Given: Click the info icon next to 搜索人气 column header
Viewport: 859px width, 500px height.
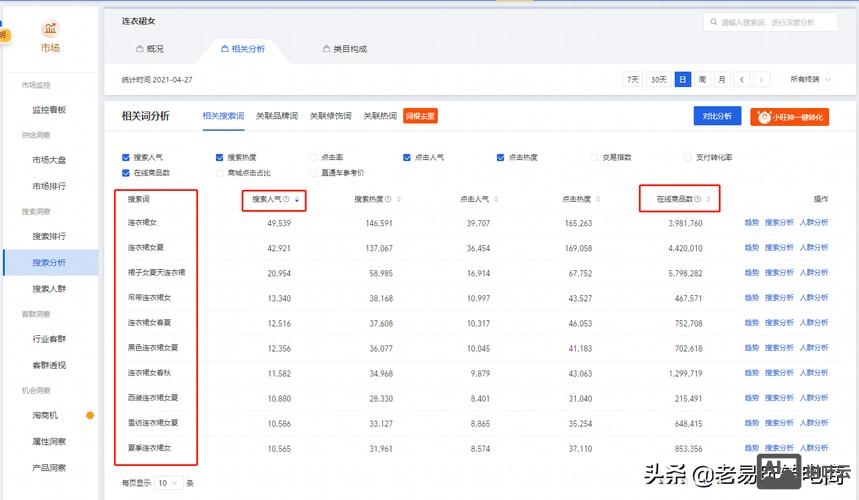Looking at the screenshot, I should (286, 199).
